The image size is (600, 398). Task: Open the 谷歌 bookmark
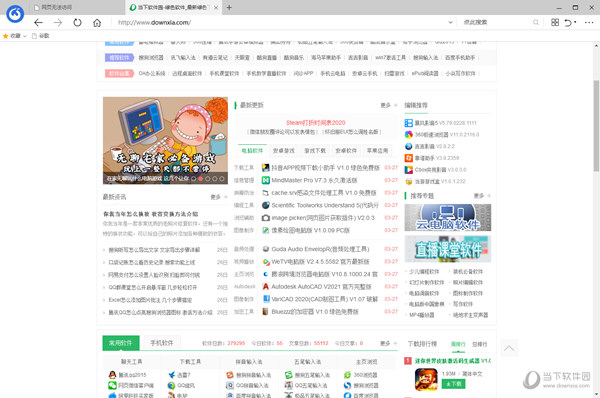(x=41, y=36)
